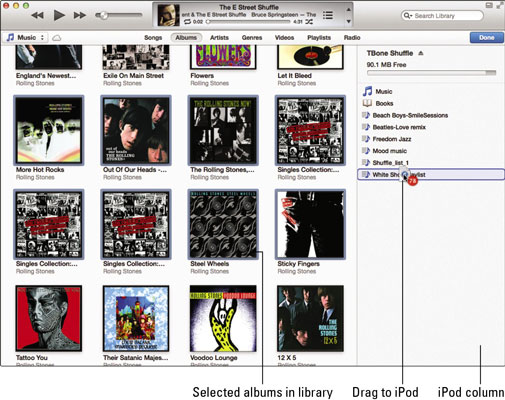The width and height of the screenshot is (505, 400).
Task: Click the rewind previous track button
Action: (38, 15)
